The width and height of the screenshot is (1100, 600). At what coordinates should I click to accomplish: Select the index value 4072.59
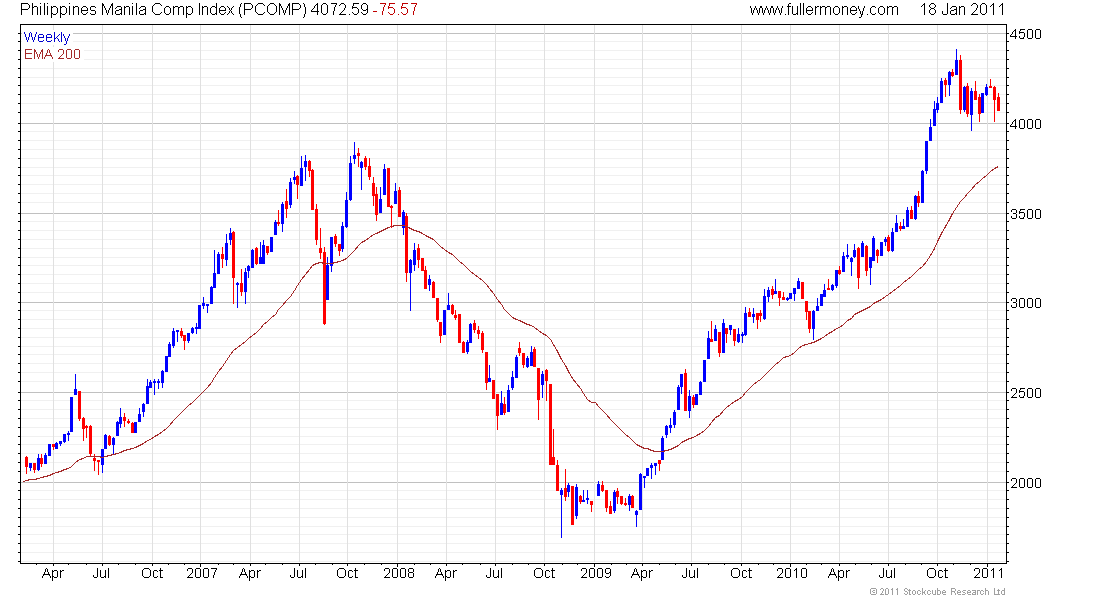click(340, 10)
